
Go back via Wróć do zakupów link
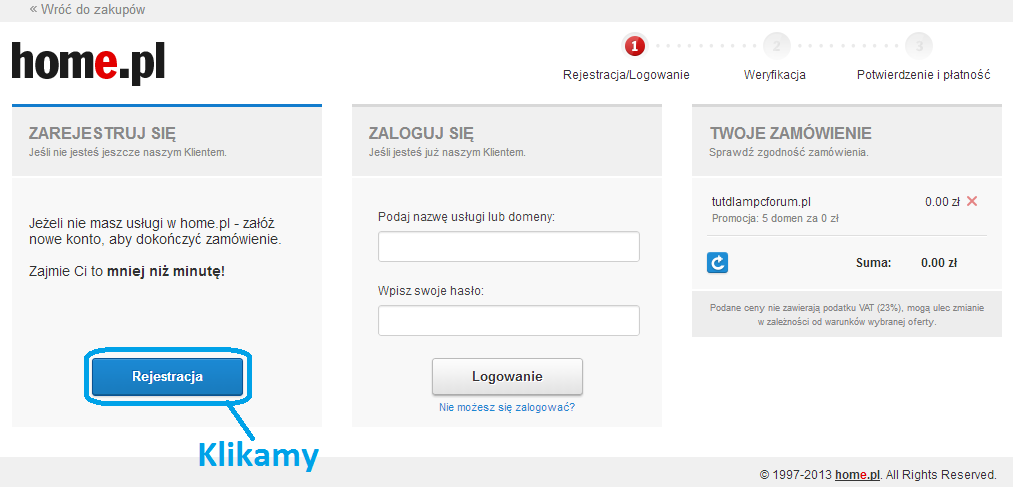coord(87,10)
